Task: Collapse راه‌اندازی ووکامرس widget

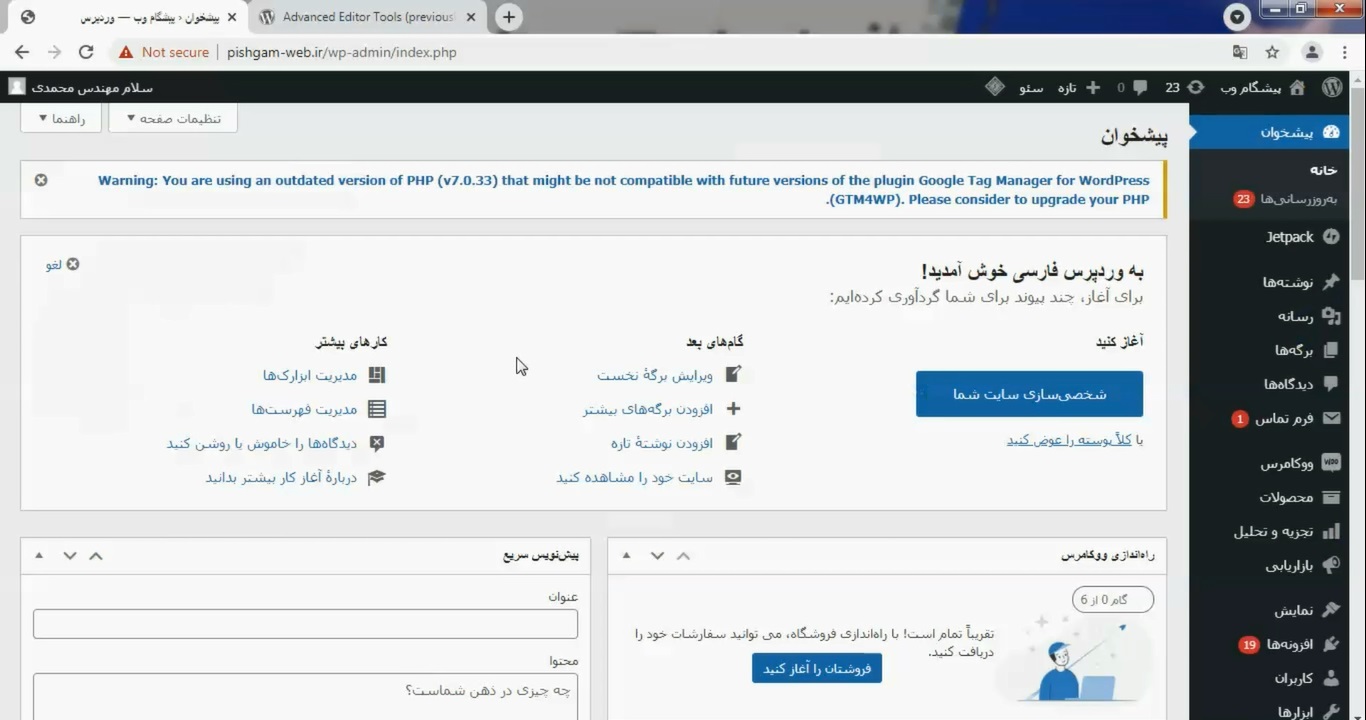Action: coord(626,555)
